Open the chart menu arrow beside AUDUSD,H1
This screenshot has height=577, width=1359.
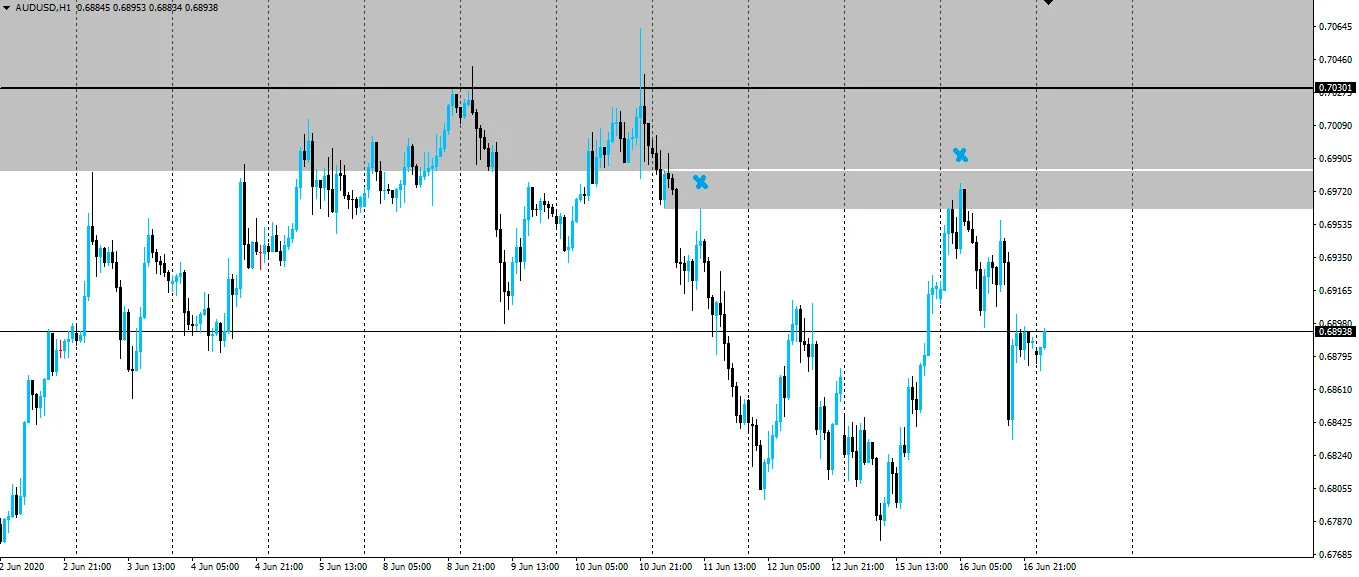(6, 7)
